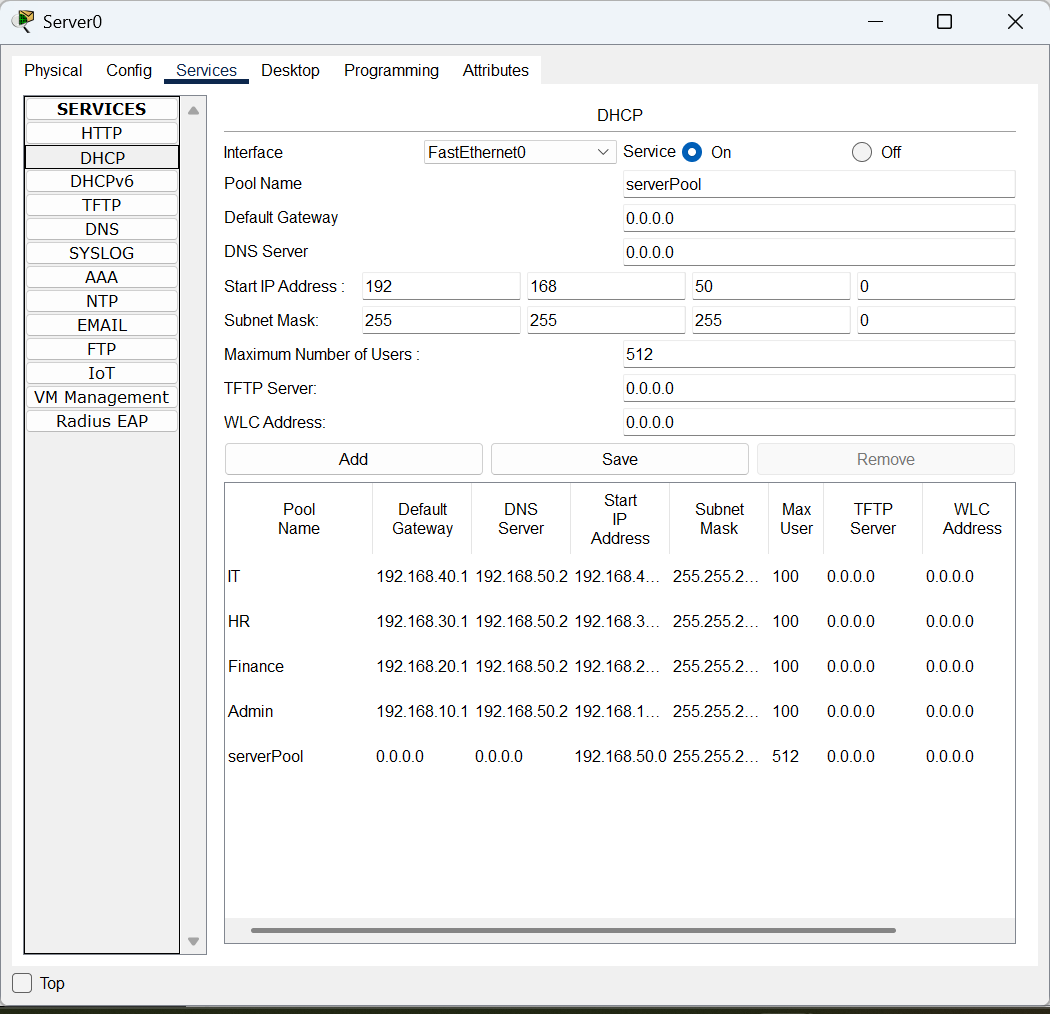
Task: Click the Server0 window icon
Action: (x=24, y=21)
